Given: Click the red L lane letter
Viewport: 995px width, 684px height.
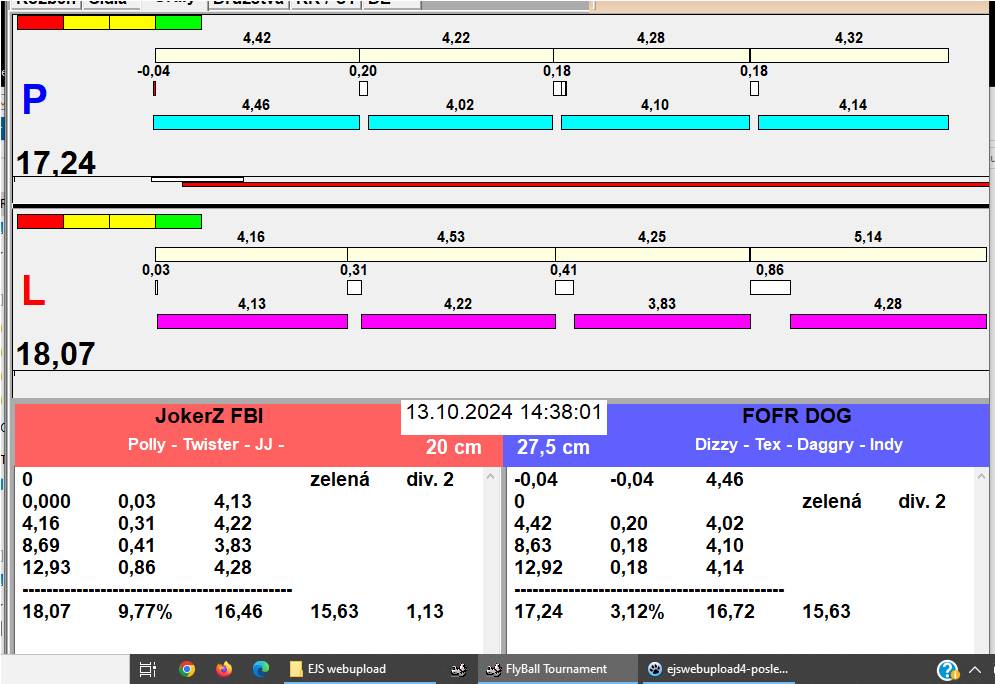Looking at the screenshot, I should pyautogui.click(x=33, y=291).
